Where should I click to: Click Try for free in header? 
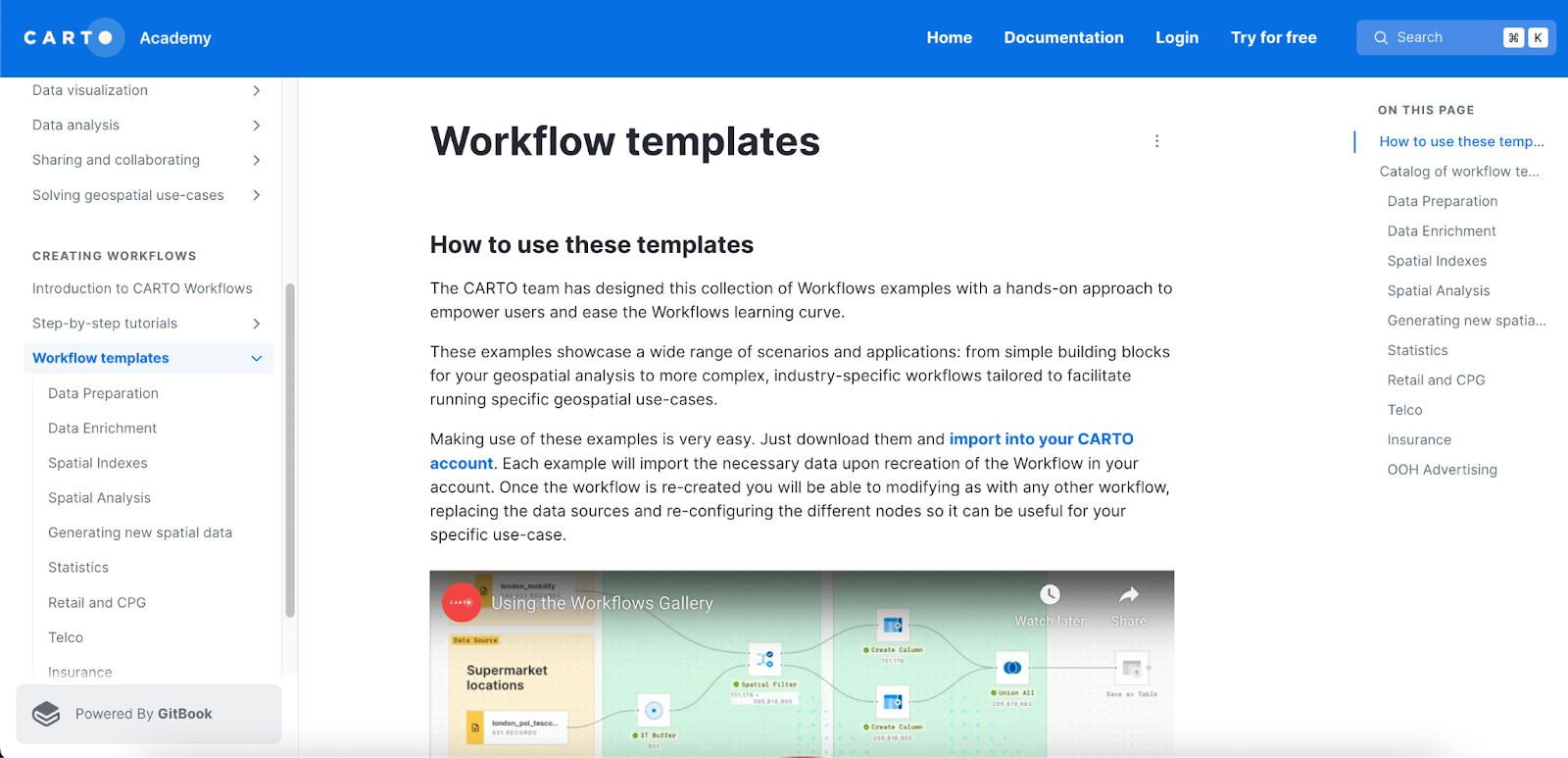(1274, 37)
